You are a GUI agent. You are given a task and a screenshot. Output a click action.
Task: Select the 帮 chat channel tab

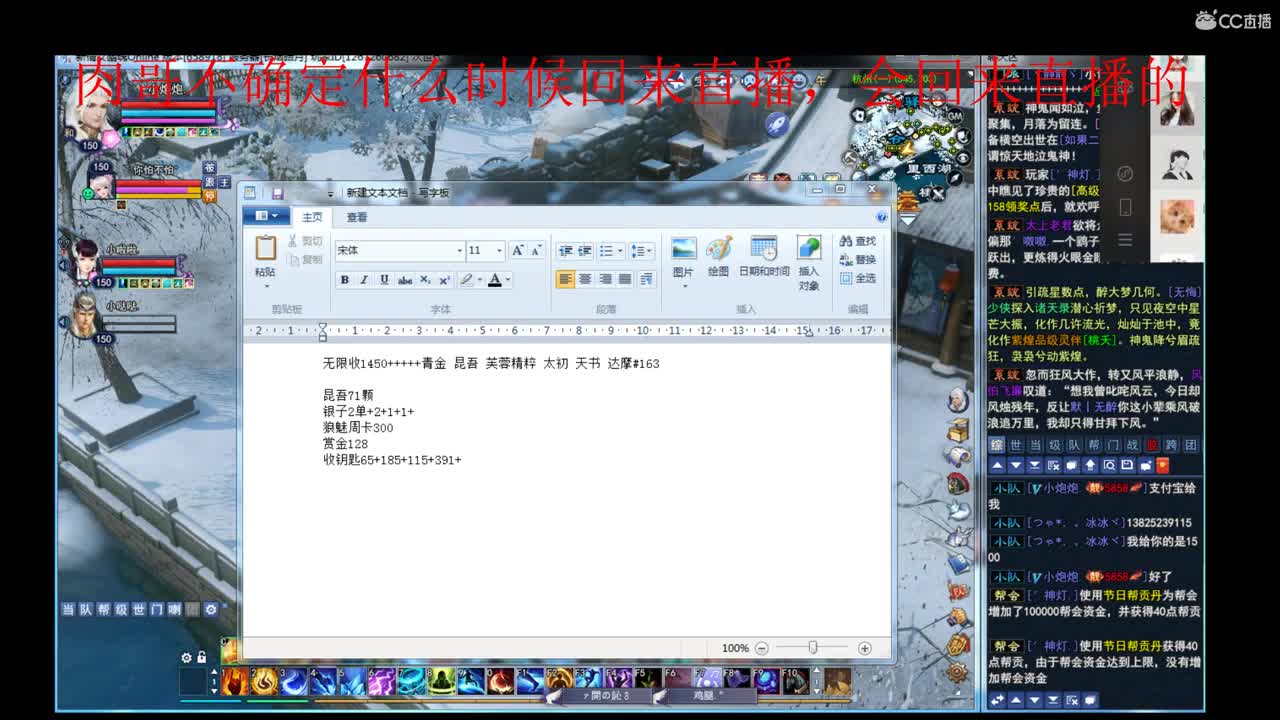(x=1094, y=445)
